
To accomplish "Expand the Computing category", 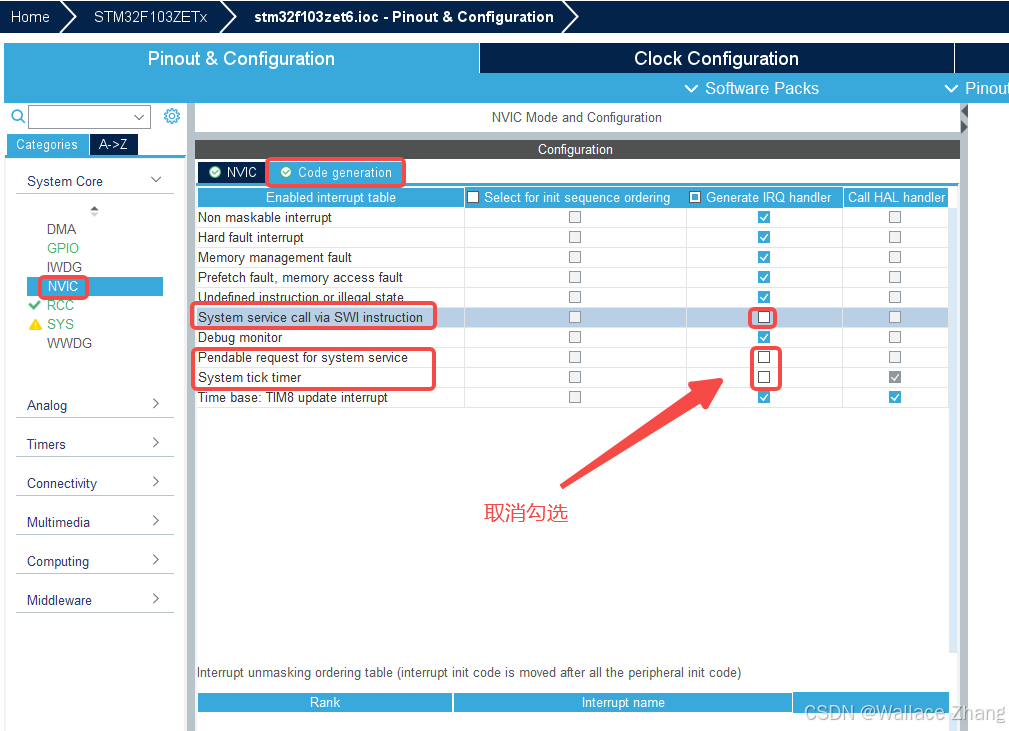I will coord(156,560).
